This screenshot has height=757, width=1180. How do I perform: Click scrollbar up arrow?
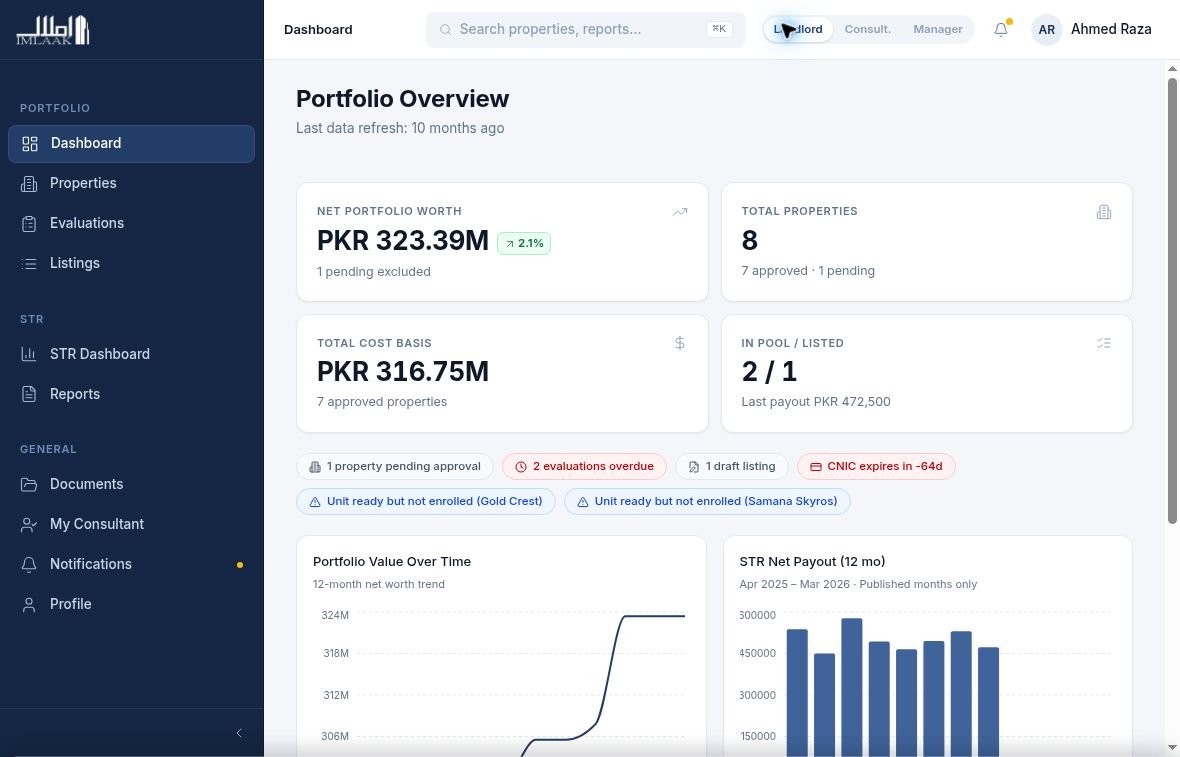(x=1172, y=68)
